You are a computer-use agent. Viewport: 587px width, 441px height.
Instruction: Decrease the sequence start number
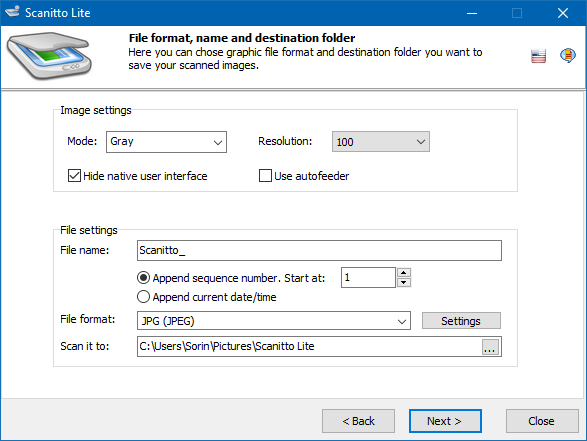coord(404,282)
